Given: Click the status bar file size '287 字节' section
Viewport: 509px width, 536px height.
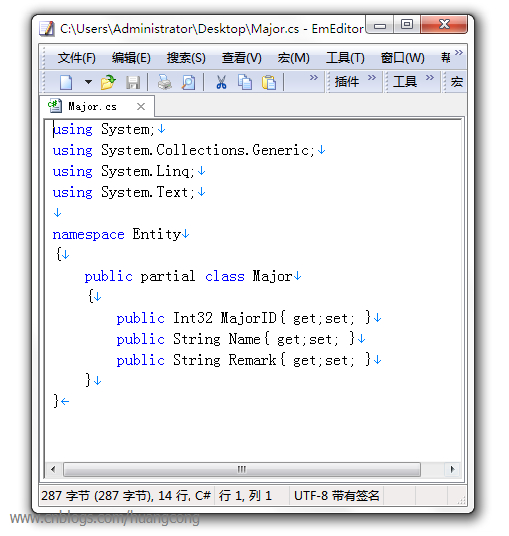Looking at the screenshot, I should [x=126, y=496].
